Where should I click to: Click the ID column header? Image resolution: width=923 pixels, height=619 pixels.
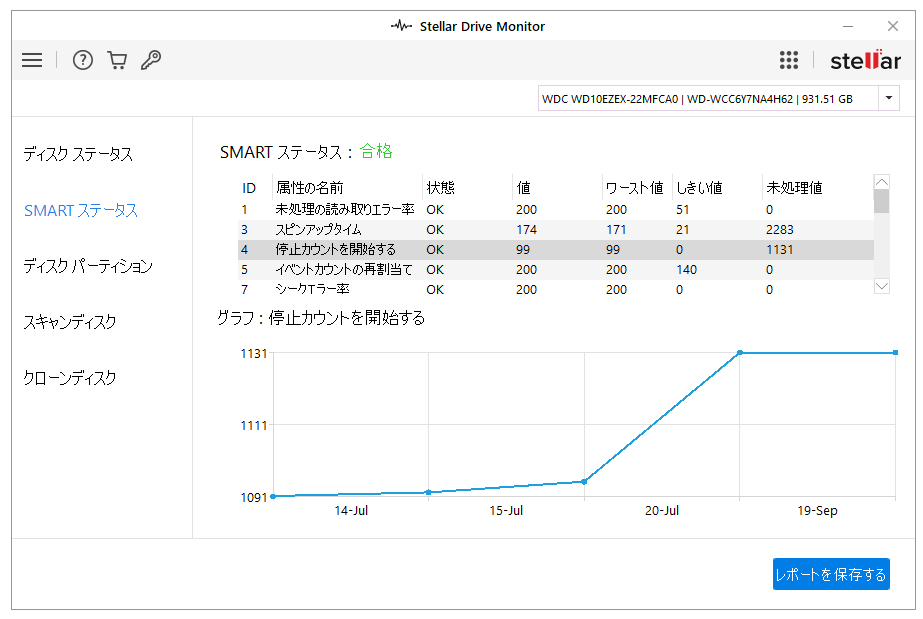click(x=249, y=188)
